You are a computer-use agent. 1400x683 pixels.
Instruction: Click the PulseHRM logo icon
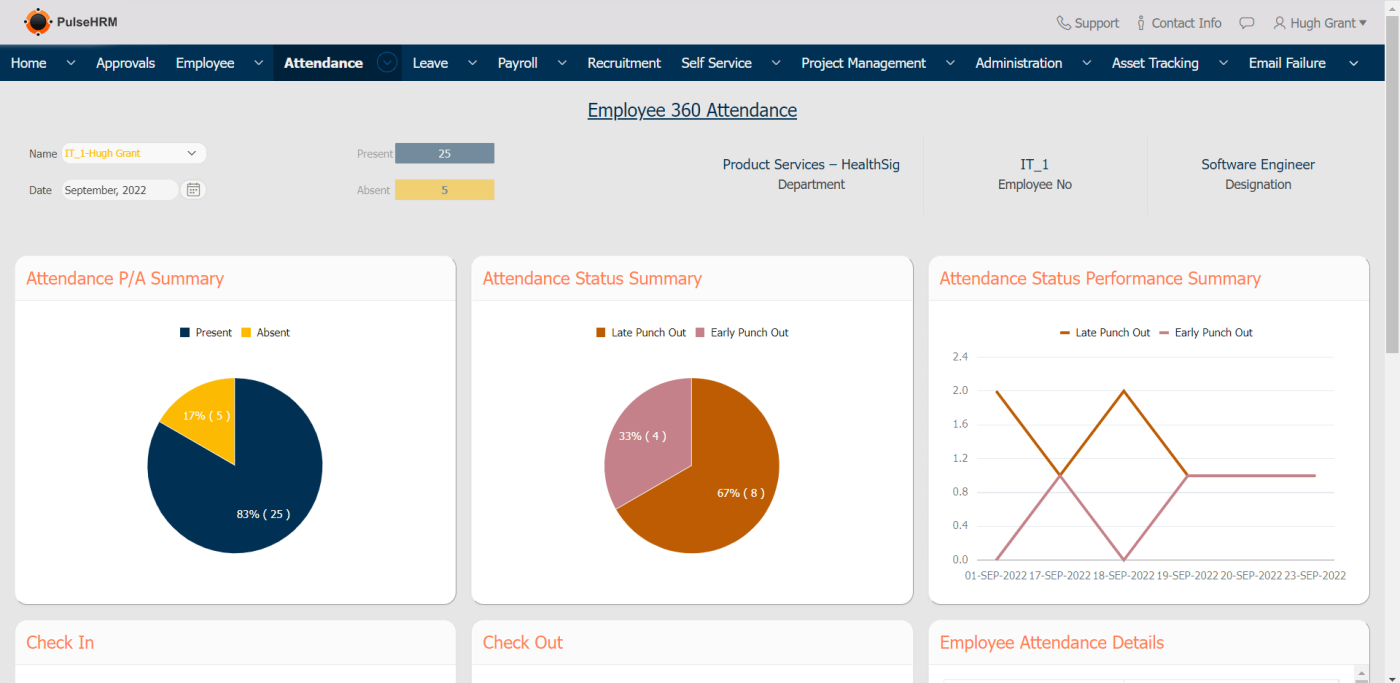coord(38,22)
